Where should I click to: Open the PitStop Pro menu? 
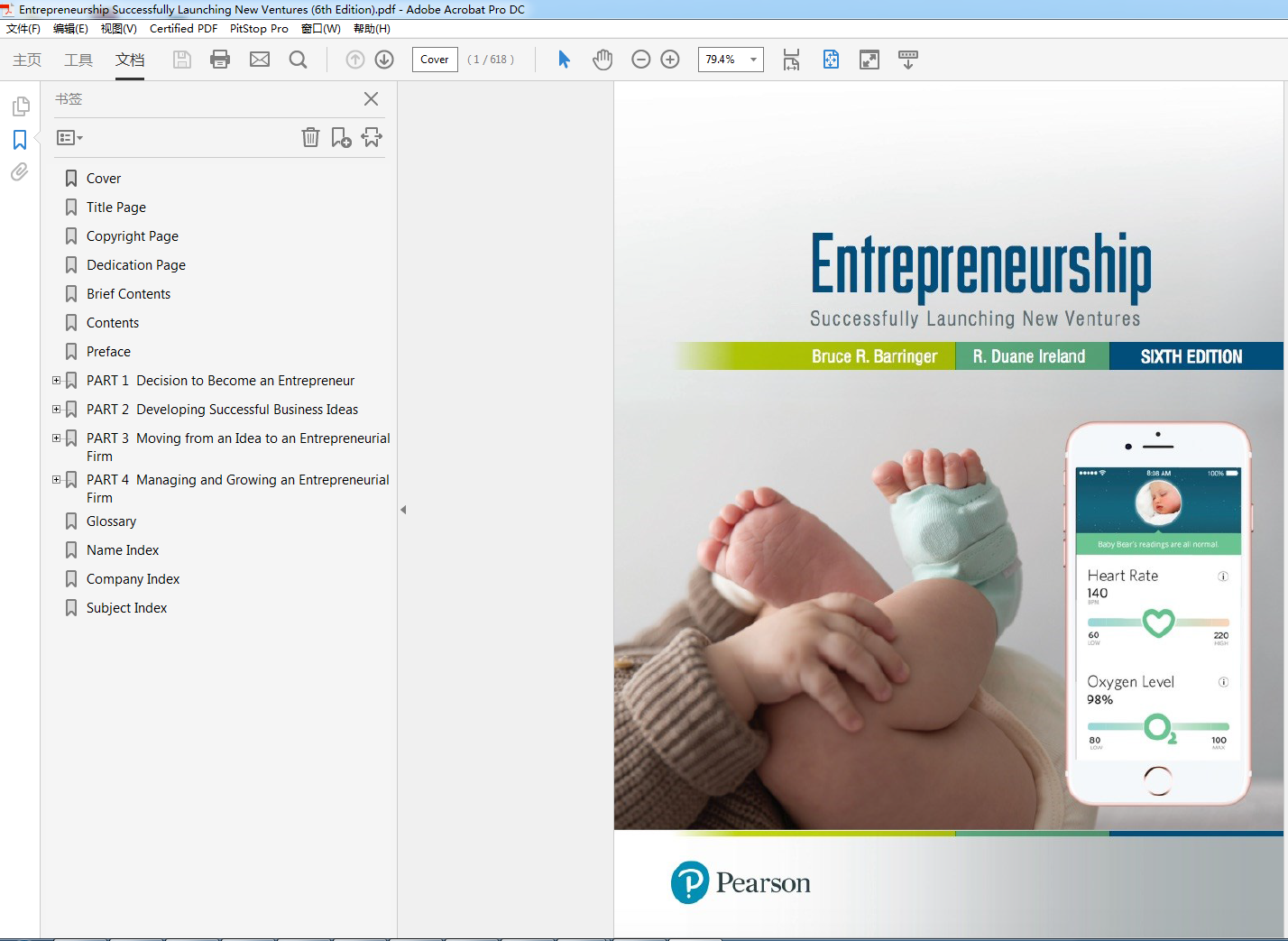pos(259,29)
